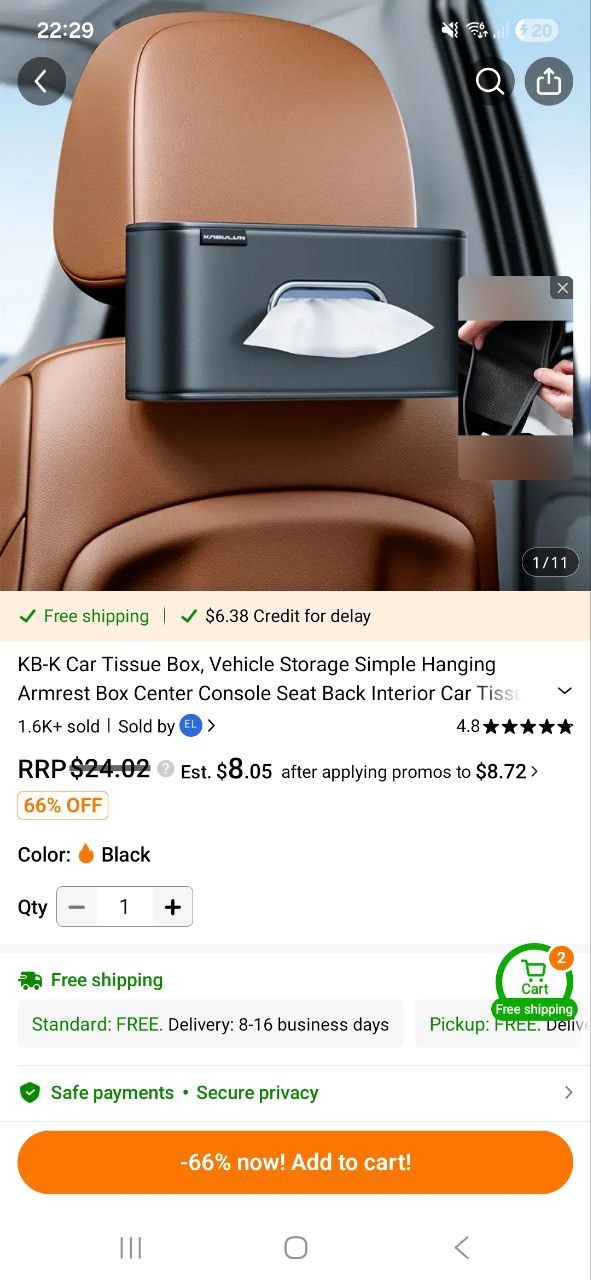The width and height of the screenshot is (591, 1280).
Task: Open seller details chevron next to Sold by
Action: 211,726
